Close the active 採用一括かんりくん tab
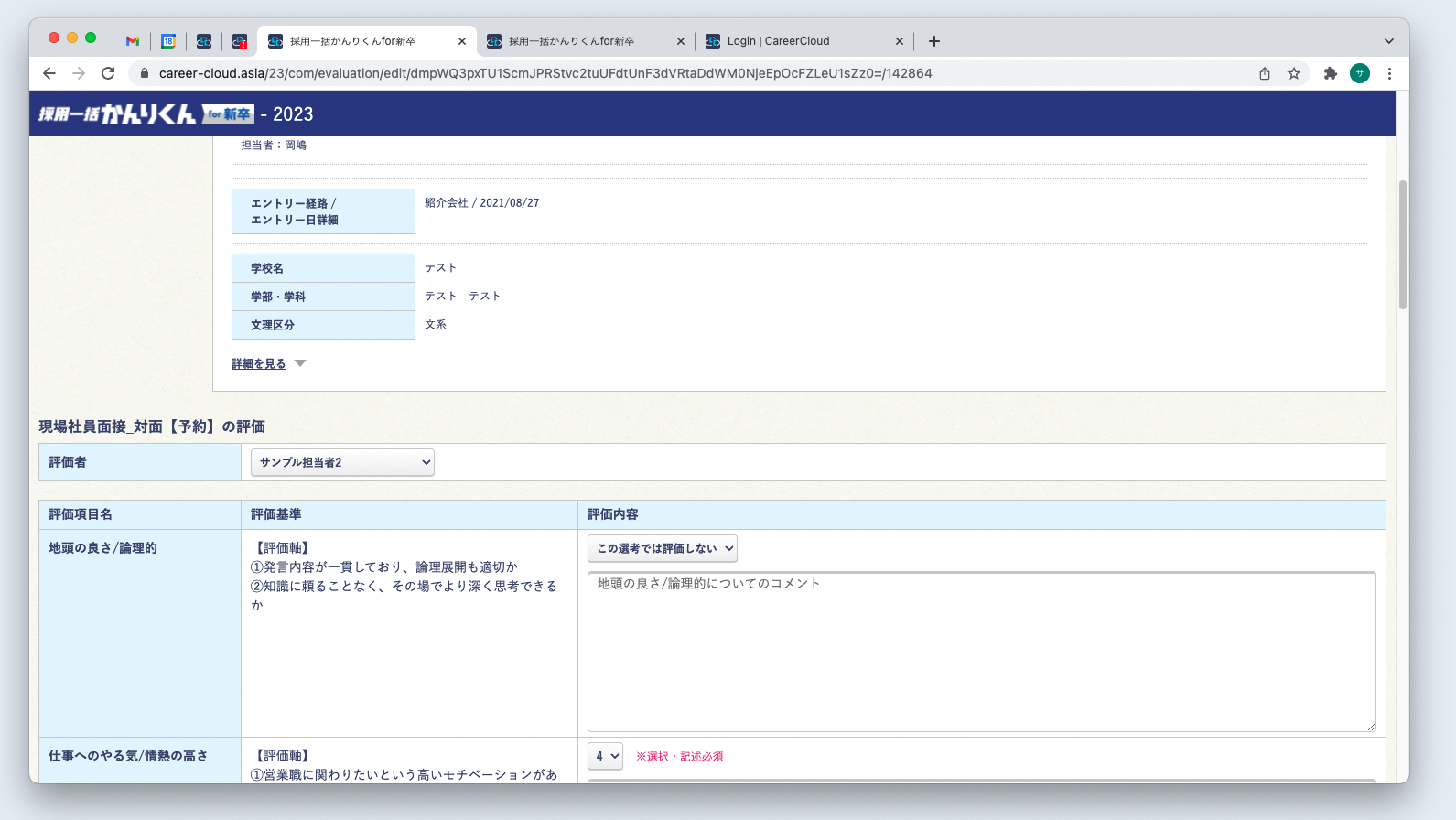Image resolution: width=1456 pixels, height=820 pixels. click(x=462, y=41)
